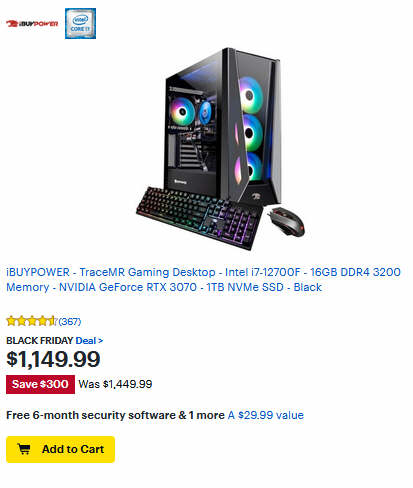The height and width of the screenshot is (488, 413).
Task: View the A $29.99 value offer link
Action: pyautogui.click(x=266, y=415)
